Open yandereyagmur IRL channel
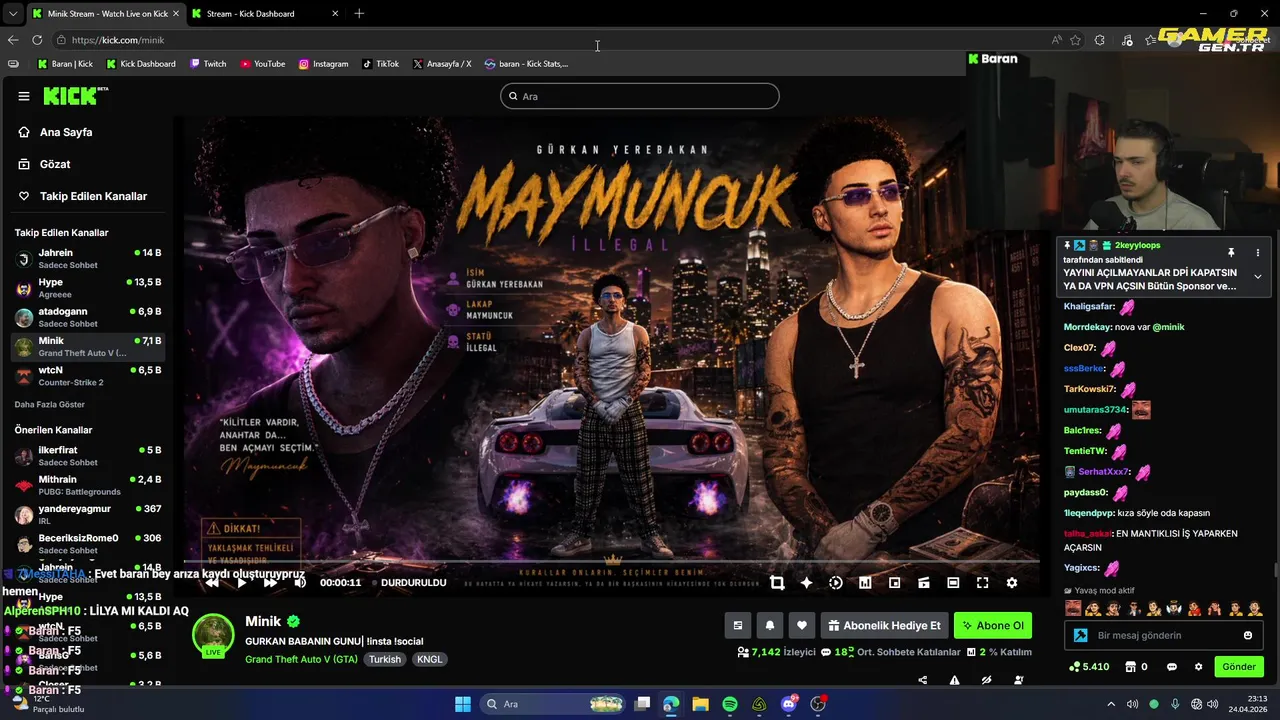Image resolution: width=1280 pixels, height=720 pixels. pyautogui.click(x=88, y=514)
